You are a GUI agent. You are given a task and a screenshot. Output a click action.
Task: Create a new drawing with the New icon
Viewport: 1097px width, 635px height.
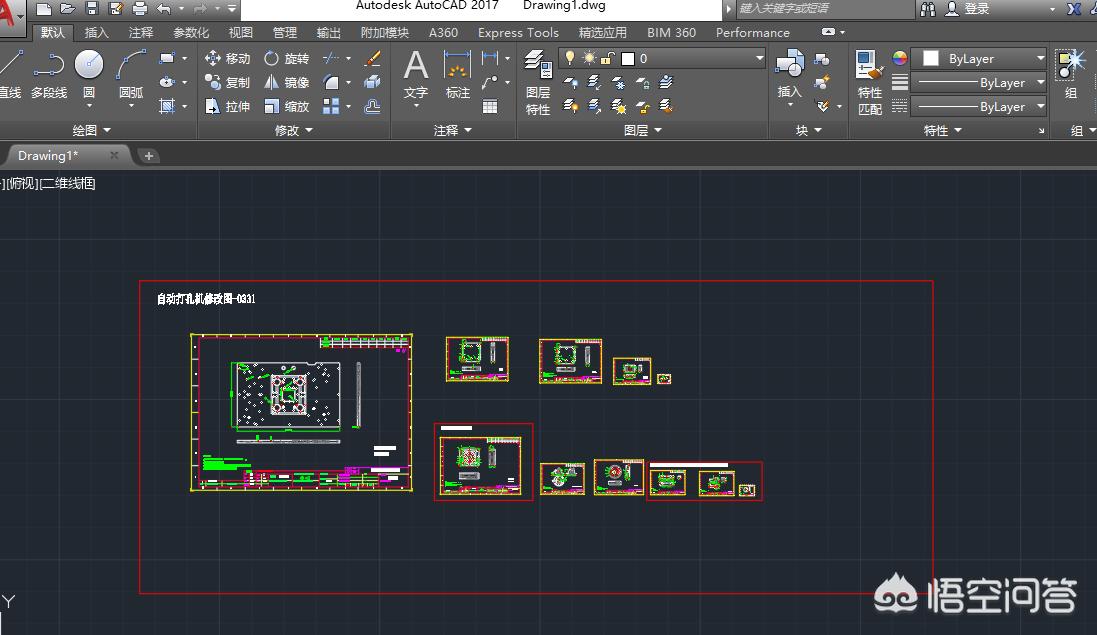pyautogui.click(x=44, y=8)
